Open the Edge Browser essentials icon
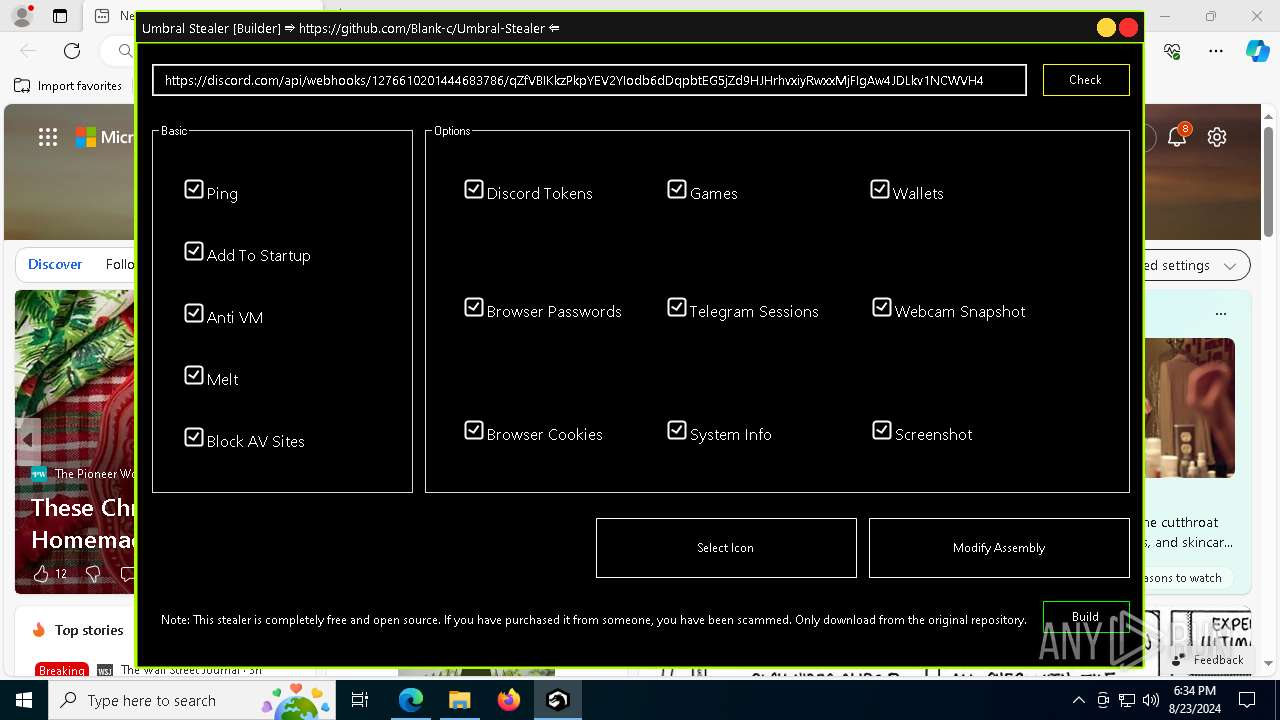 [1173, 50]
